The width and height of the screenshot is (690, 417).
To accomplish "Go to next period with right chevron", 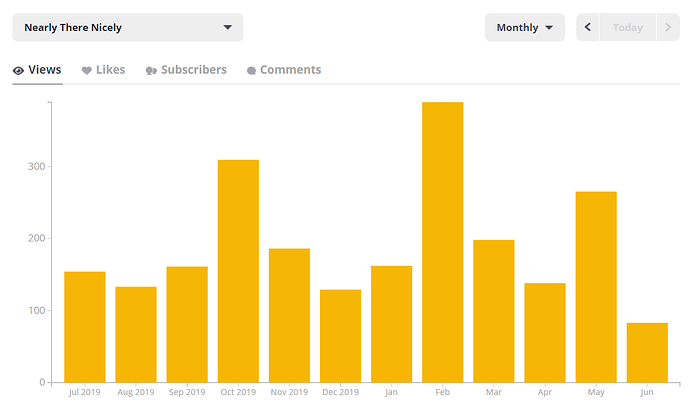I will point(668,28).
